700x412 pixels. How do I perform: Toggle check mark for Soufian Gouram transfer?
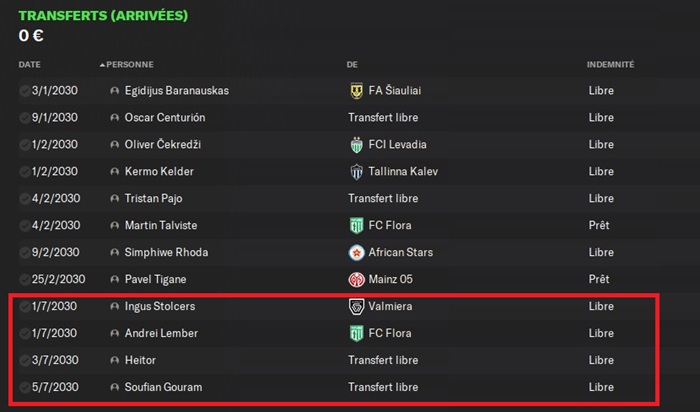(25, 387)
